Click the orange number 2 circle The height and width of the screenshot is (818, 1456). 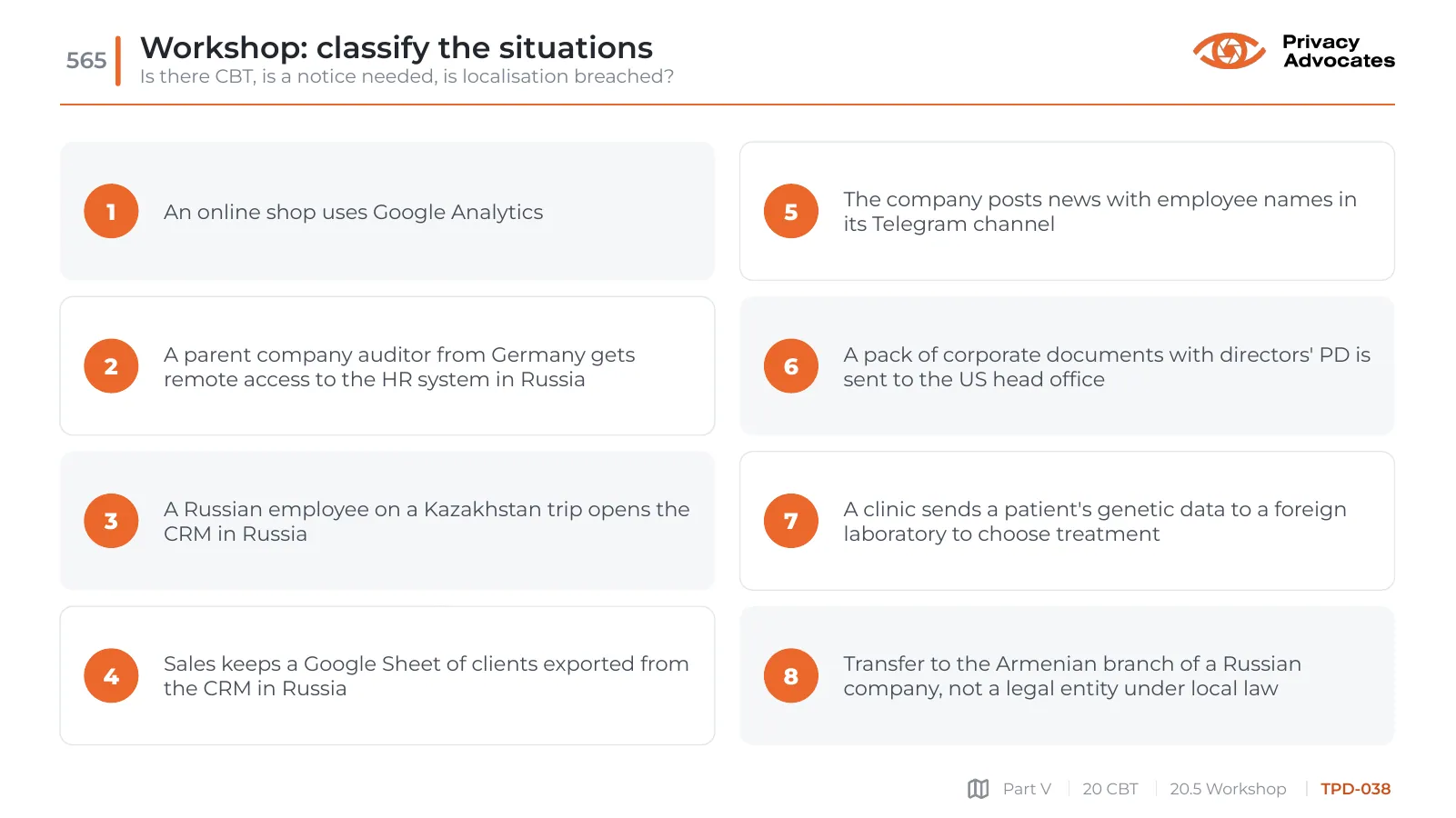pos(111,366)
